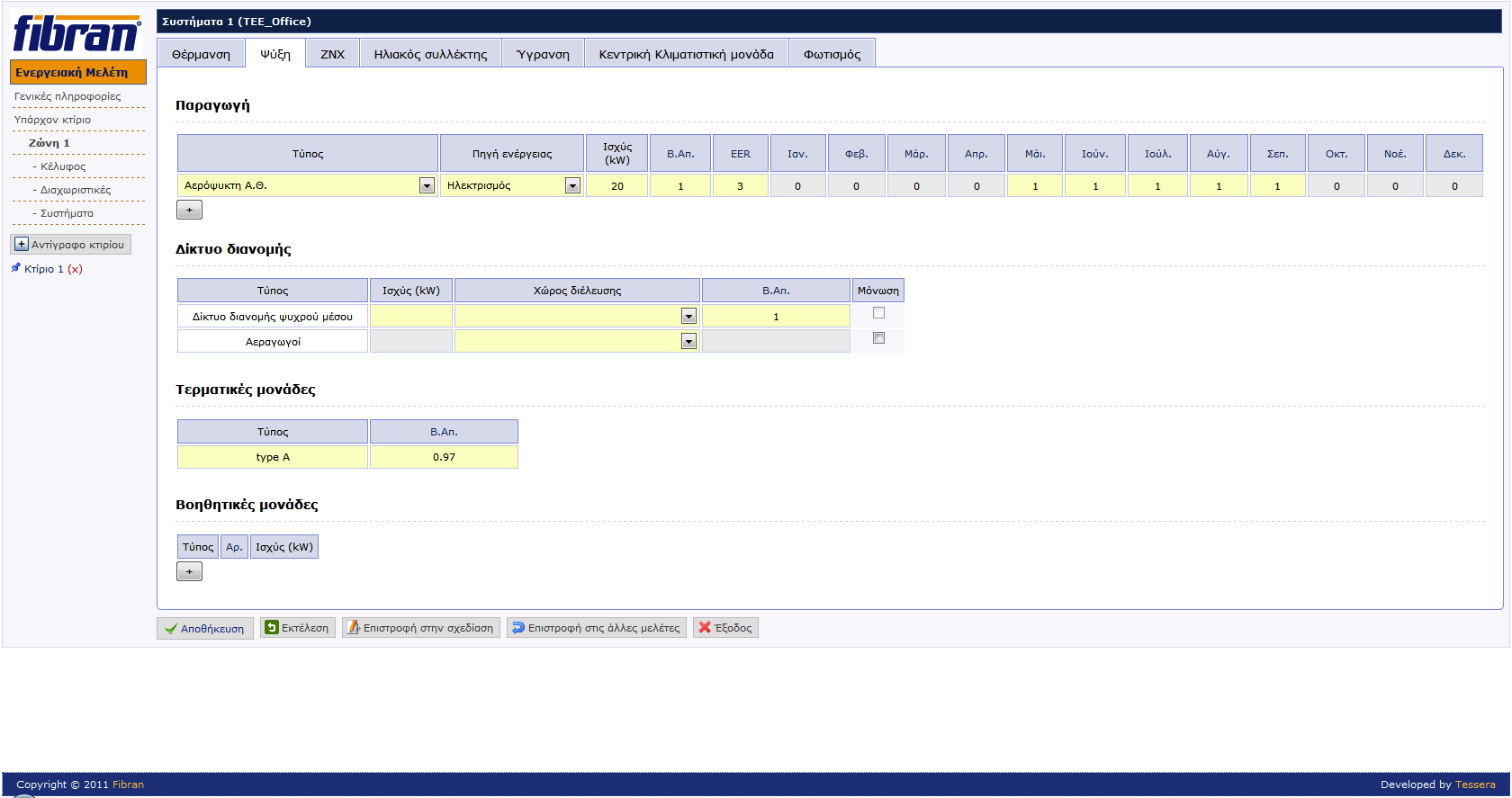Click pencil icon on Επιστροφή στην σχεδίαση
Image resolution: width=1512 pixels, height=798 pixels.
pos(354,627)
